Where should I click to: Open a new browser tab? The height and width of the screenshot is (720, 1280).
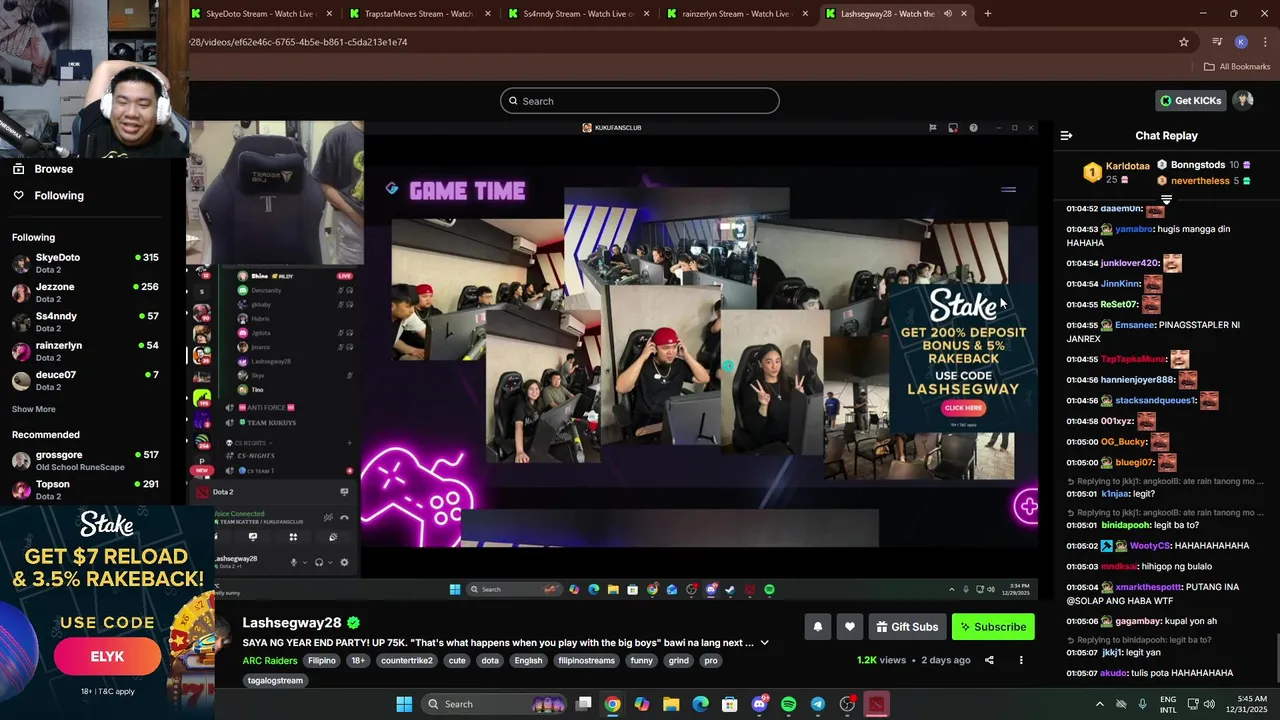(x=988, y=14)
